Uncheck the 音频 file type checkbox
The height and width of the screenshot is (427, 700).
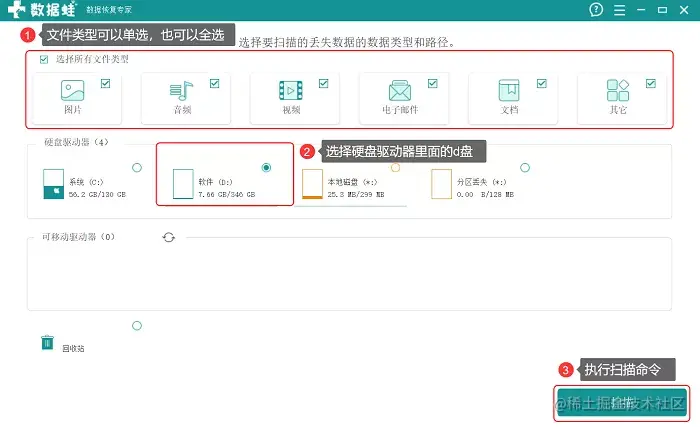click(214, 84)
